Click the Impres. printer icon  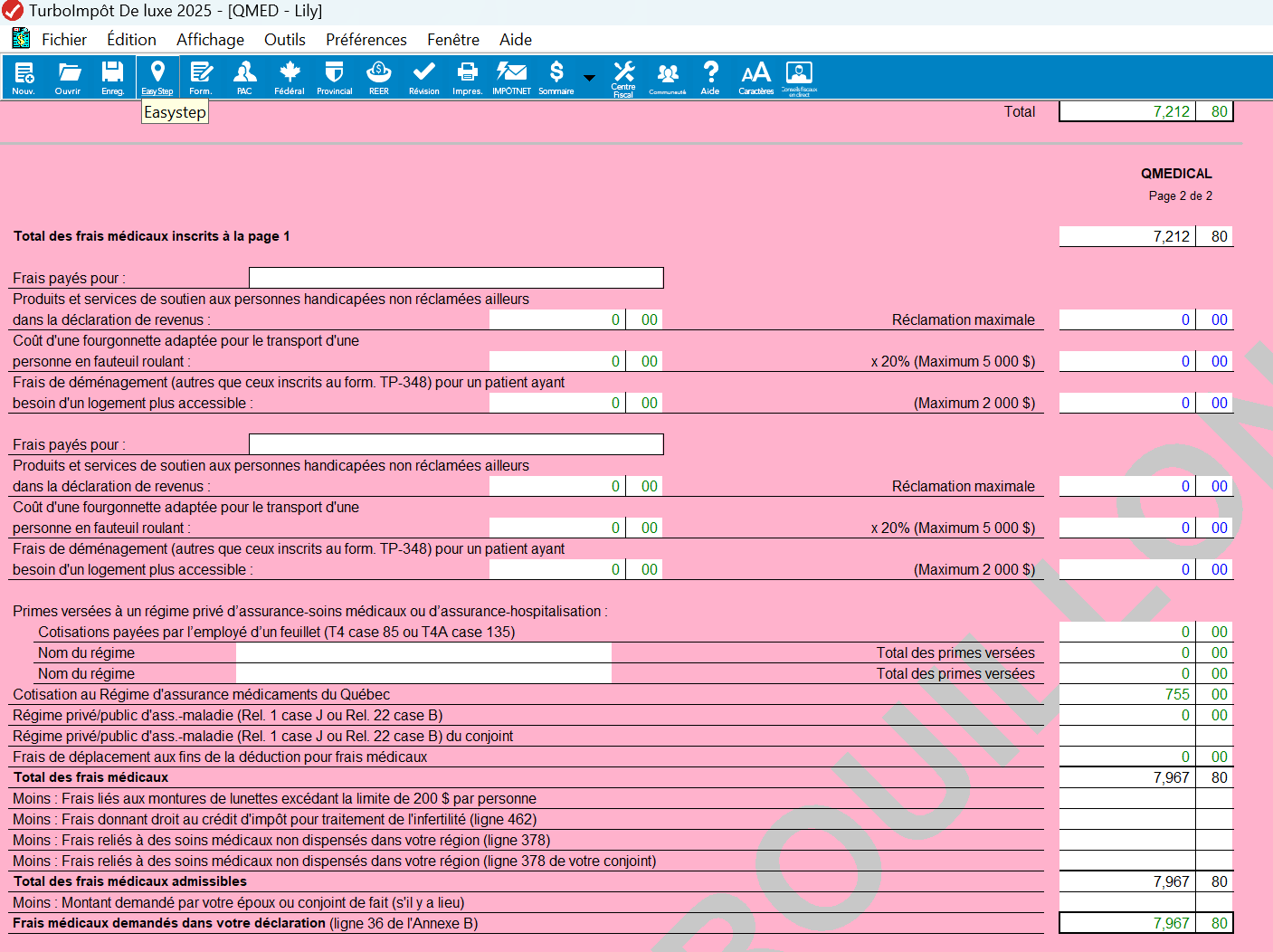coord(468,78)
